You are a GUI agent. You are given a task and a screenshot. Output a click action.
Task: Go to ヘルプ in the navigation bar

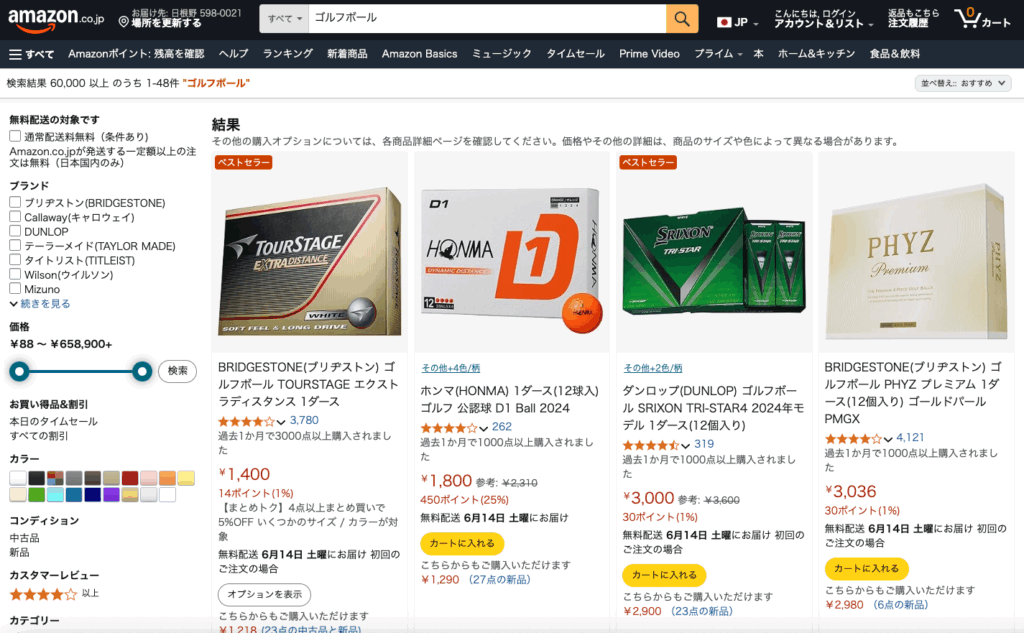[x=233, y=54]
